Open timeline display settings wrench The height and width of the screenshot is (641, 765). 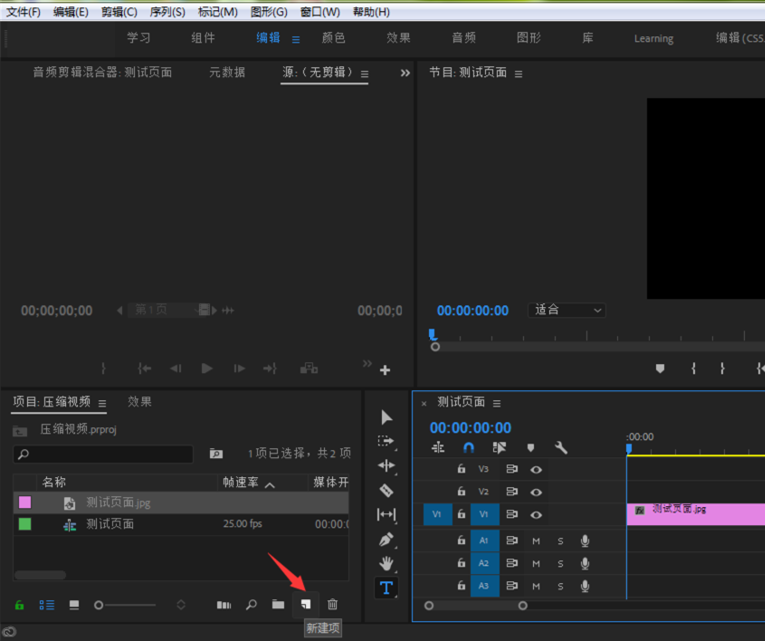561,448
